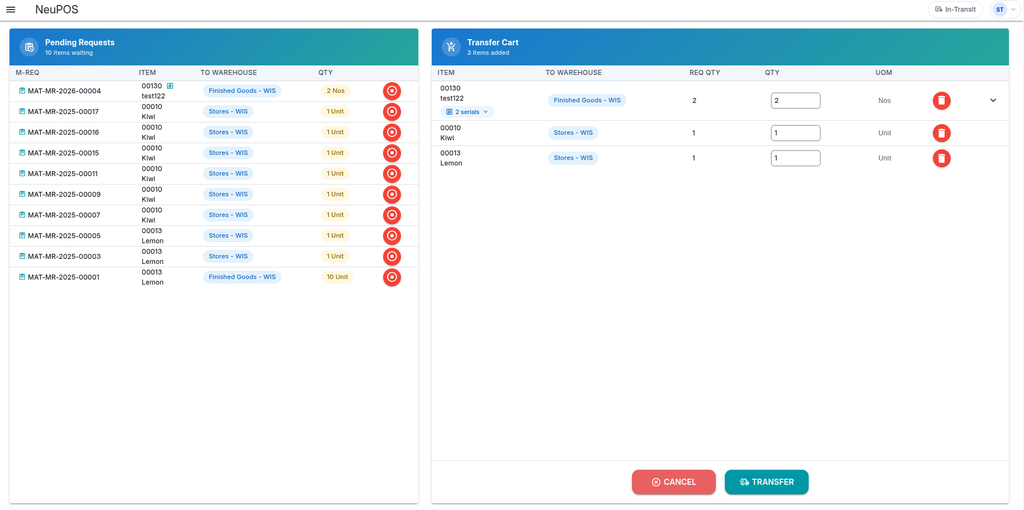Cancel the transfer
Image resolution: width=1024 pixels, height=510 pixels.
(x=674, y=482)
